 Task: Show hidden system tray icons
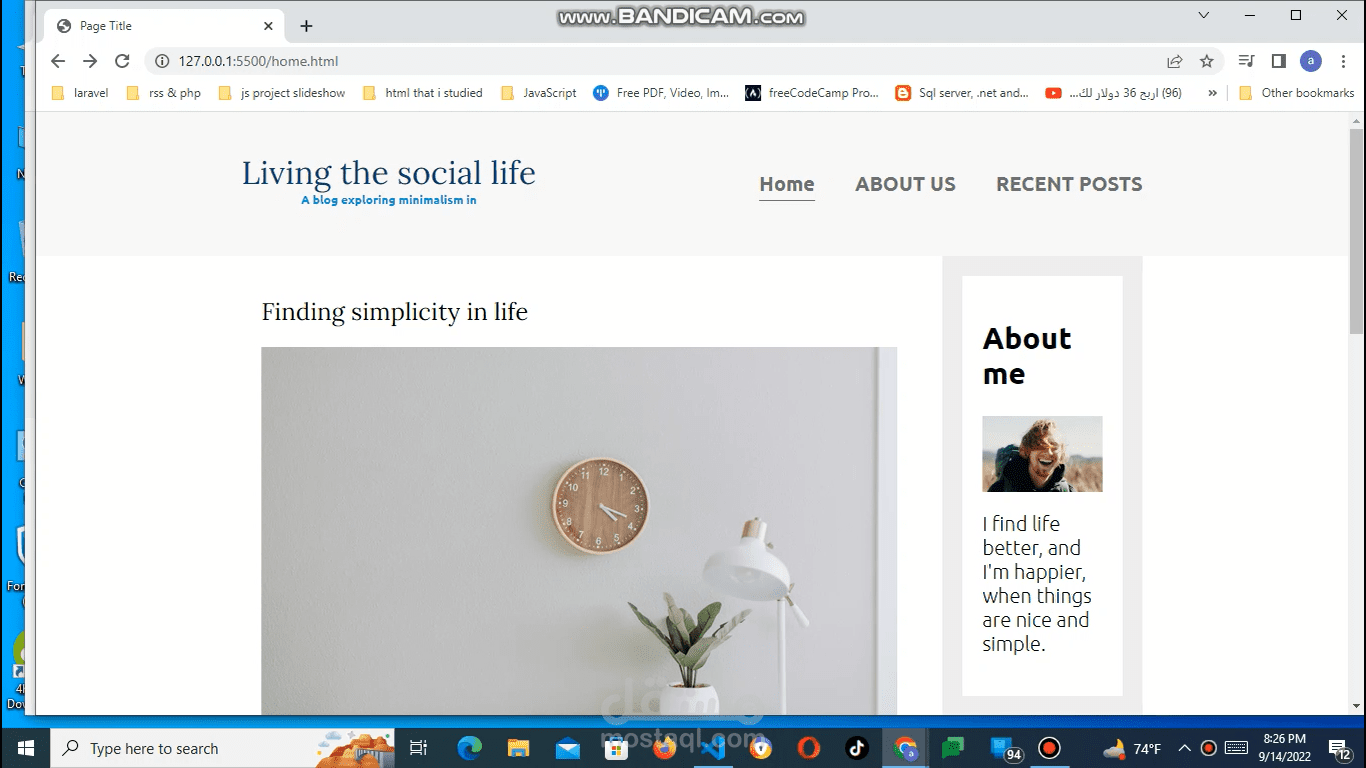[1185, 748]
